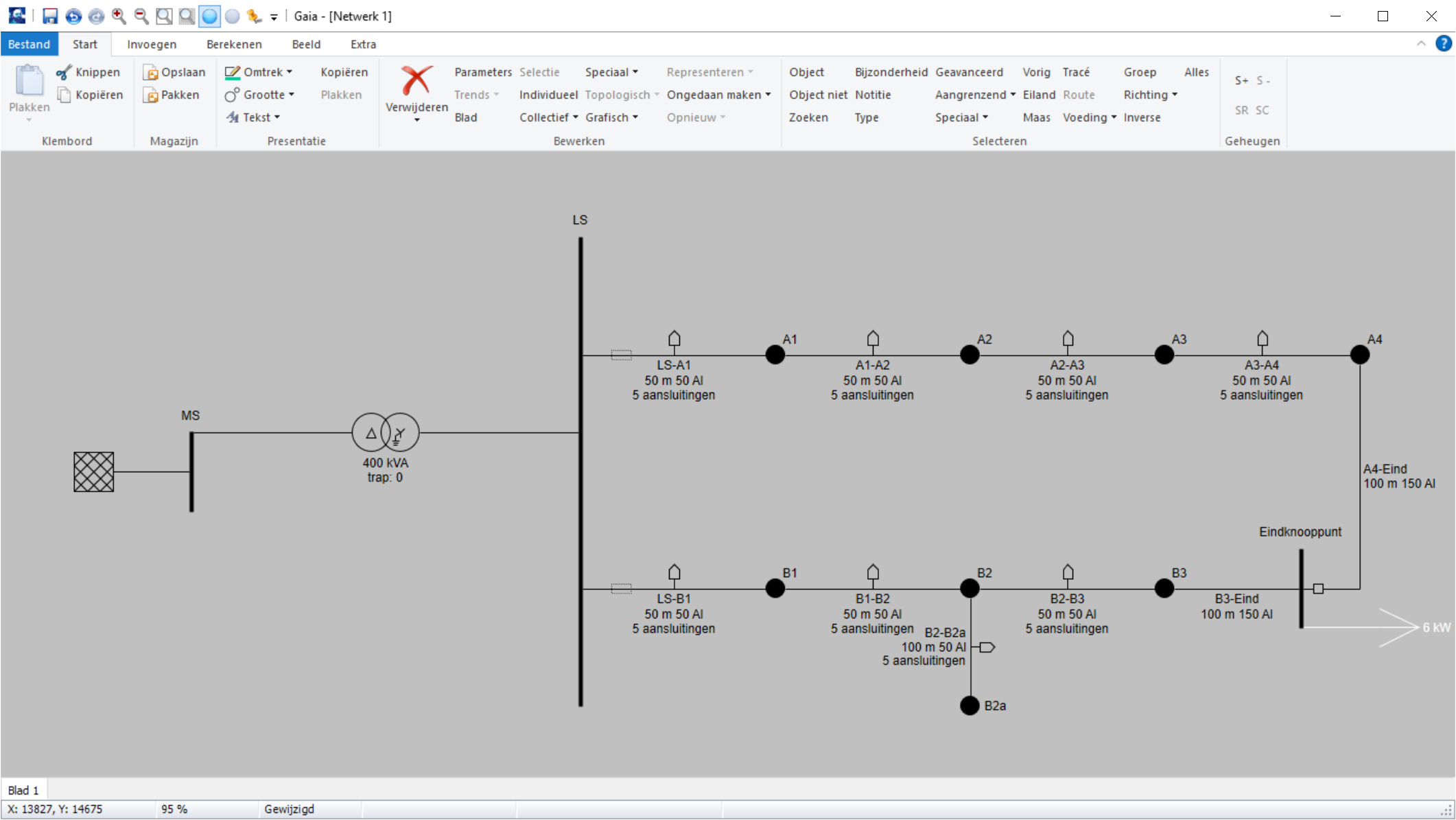
Task: Open the Berekenen ribbon tab
Action: tap(234, 44)
